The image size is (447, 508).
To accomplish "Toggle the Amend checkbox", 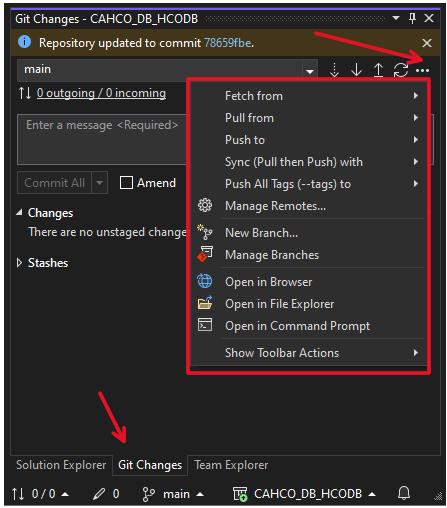I will point(126,183).
